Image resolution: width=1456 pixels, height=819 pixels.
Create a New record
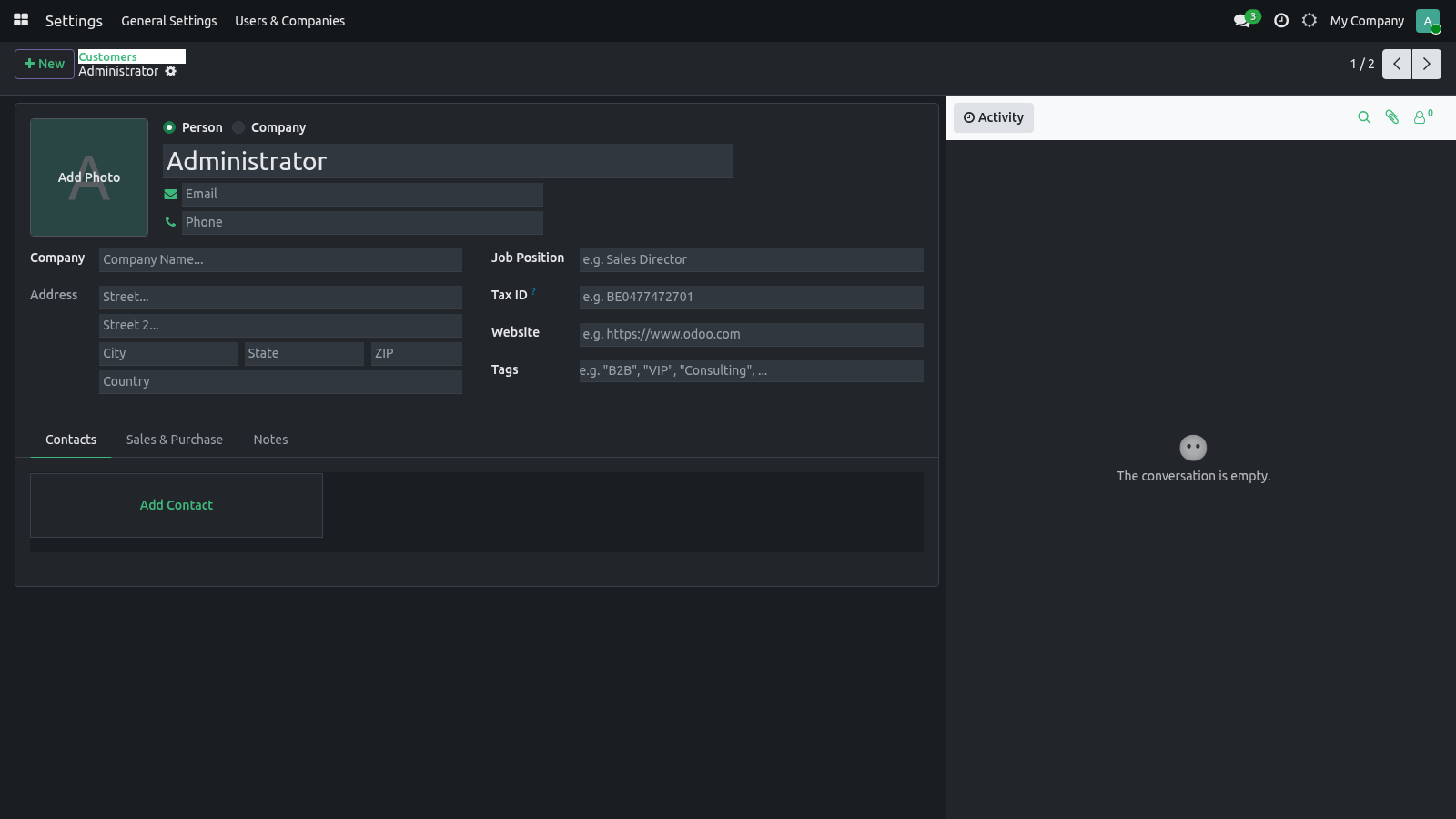pyautogui.click(x=45, y=64)
